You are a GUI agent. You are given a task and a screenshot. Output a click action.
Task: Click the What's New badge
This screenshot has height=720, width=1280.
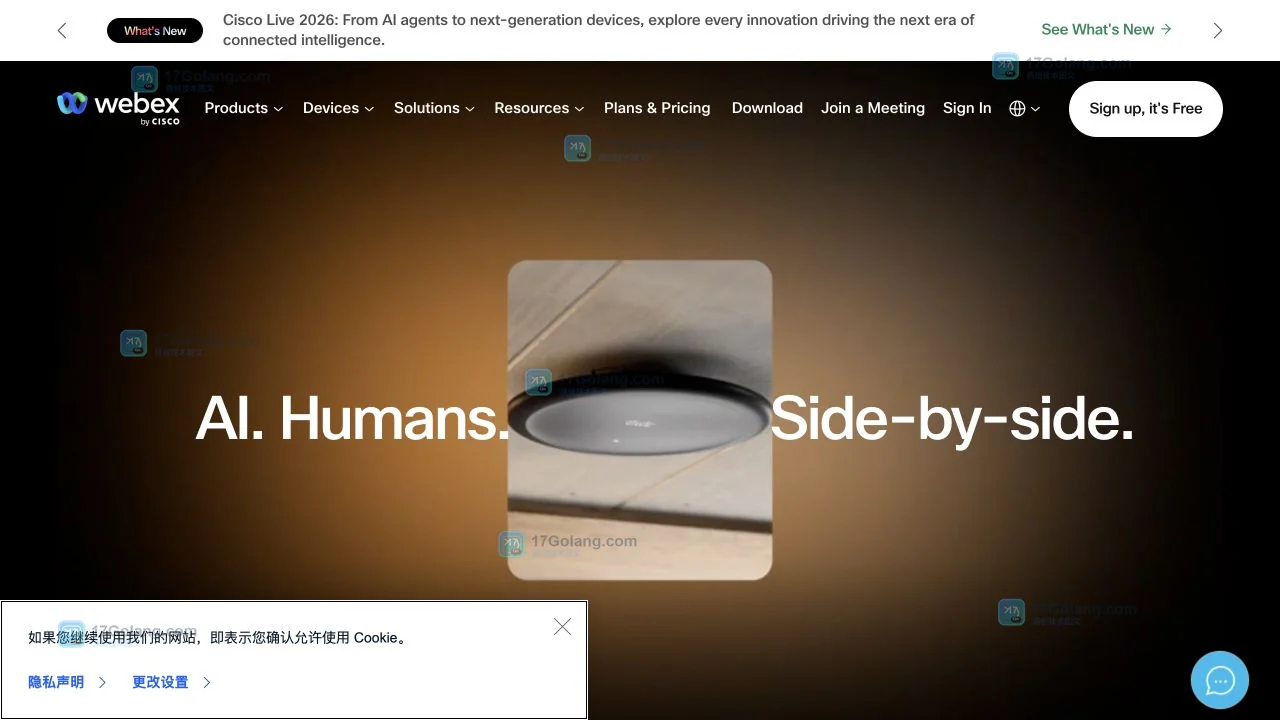click(155, 31)
